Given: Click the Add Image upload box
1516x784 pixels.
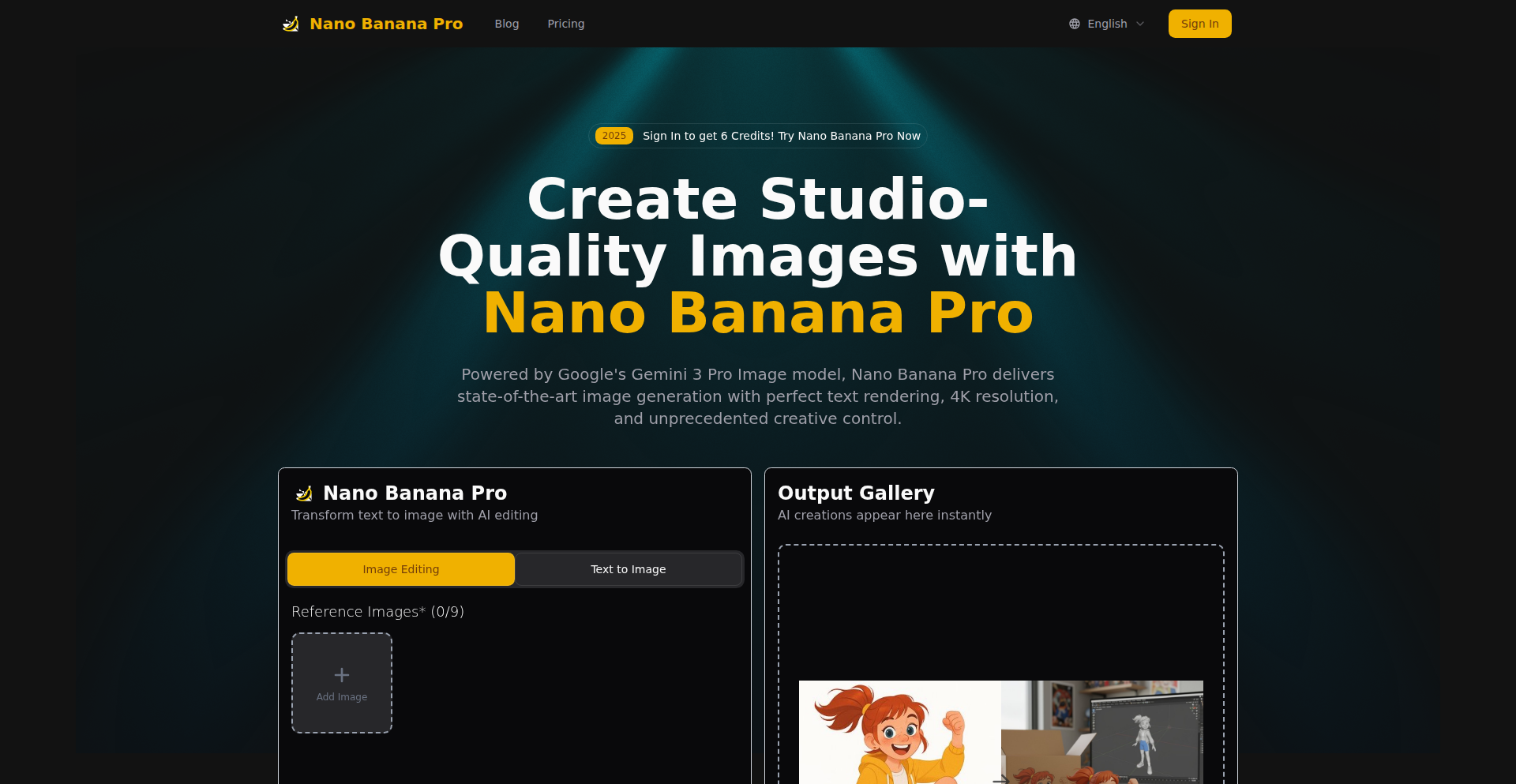Looking at the screenshot, I should (x=342, y=683).
